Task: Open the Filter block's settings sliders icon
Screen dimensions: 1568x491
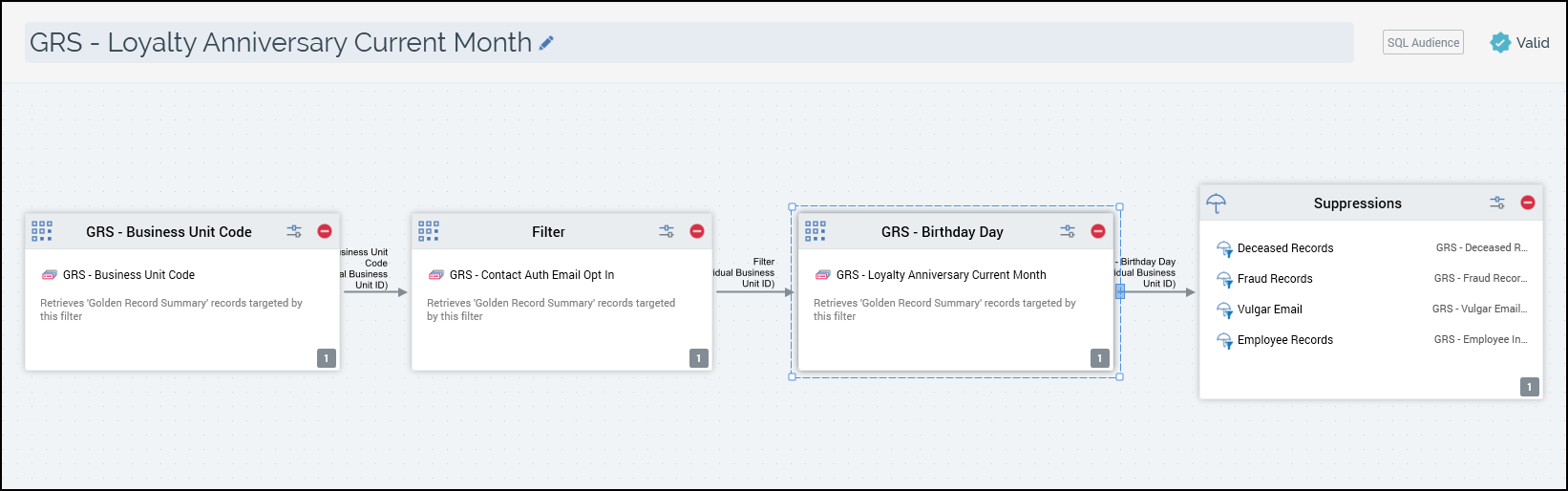Action: [667, 231]
